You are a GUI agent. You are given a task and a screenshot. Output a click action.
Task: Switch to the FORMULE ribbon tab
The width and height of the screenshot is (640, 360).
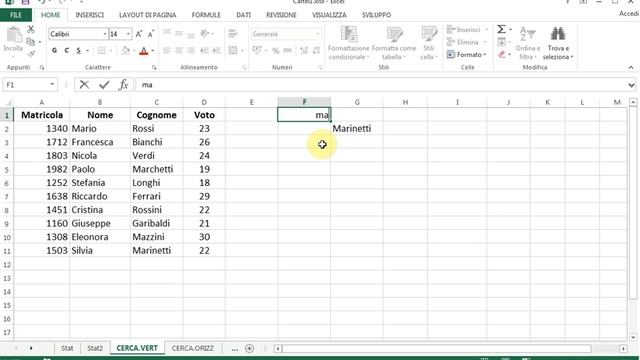click(206, 15)
